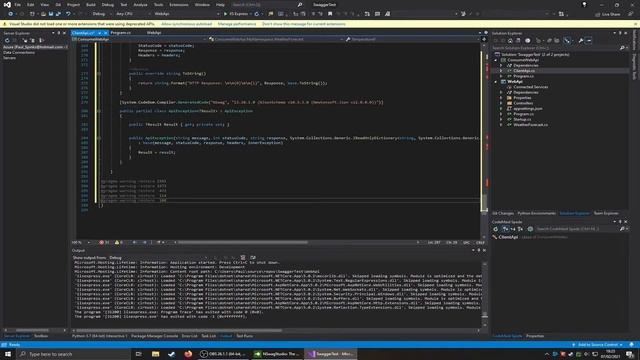The width and height of the screenshot is (640, 360).
Task: Open the Debug configuration dropdown
Action: 101,14
